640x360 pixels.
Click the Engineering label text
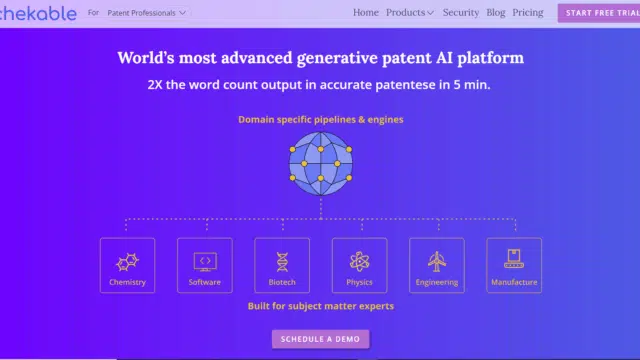(x=437, y=282)
